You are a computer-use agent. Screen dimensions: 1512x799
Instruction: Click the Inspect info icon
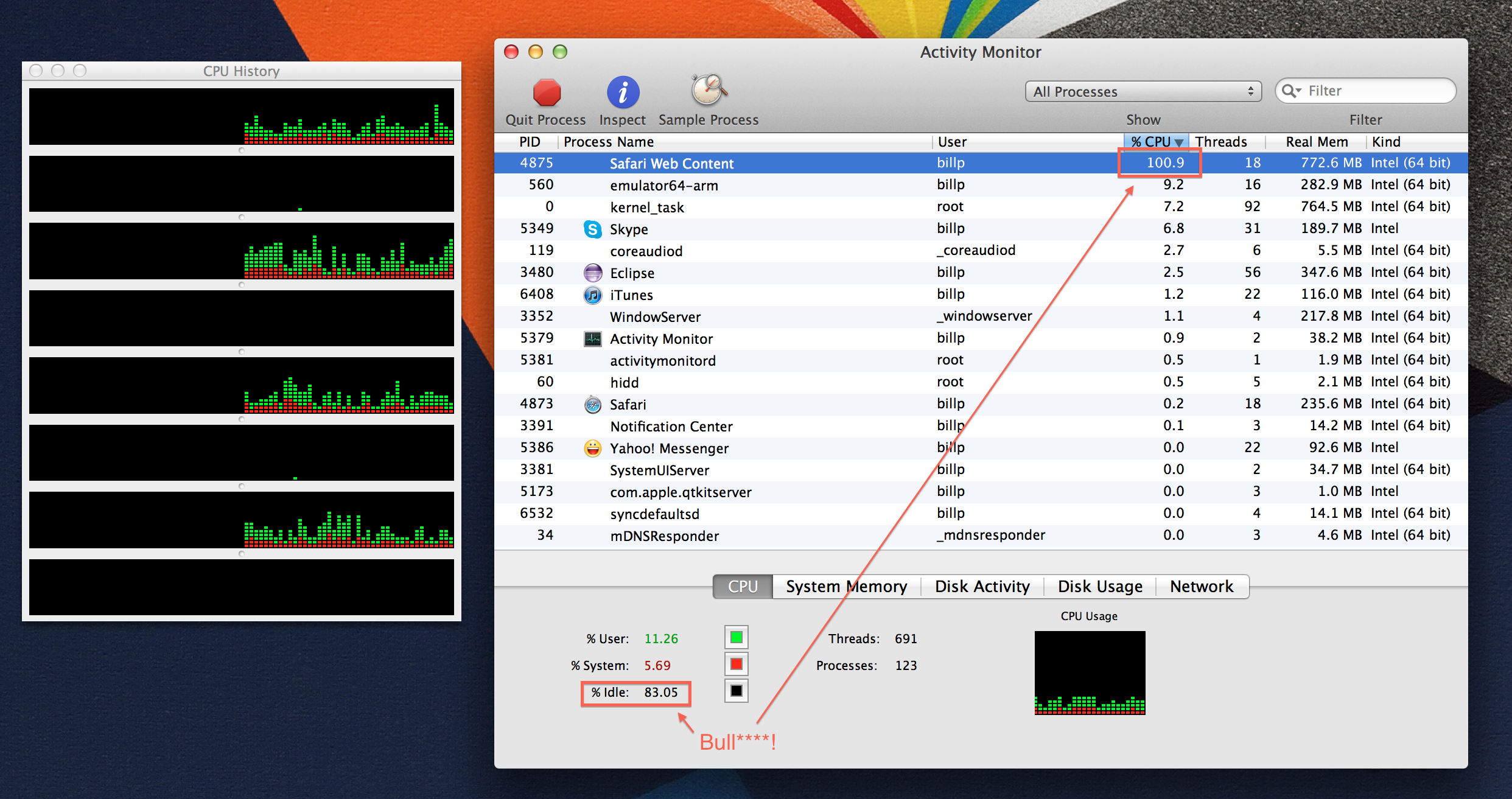pos(623,92)
